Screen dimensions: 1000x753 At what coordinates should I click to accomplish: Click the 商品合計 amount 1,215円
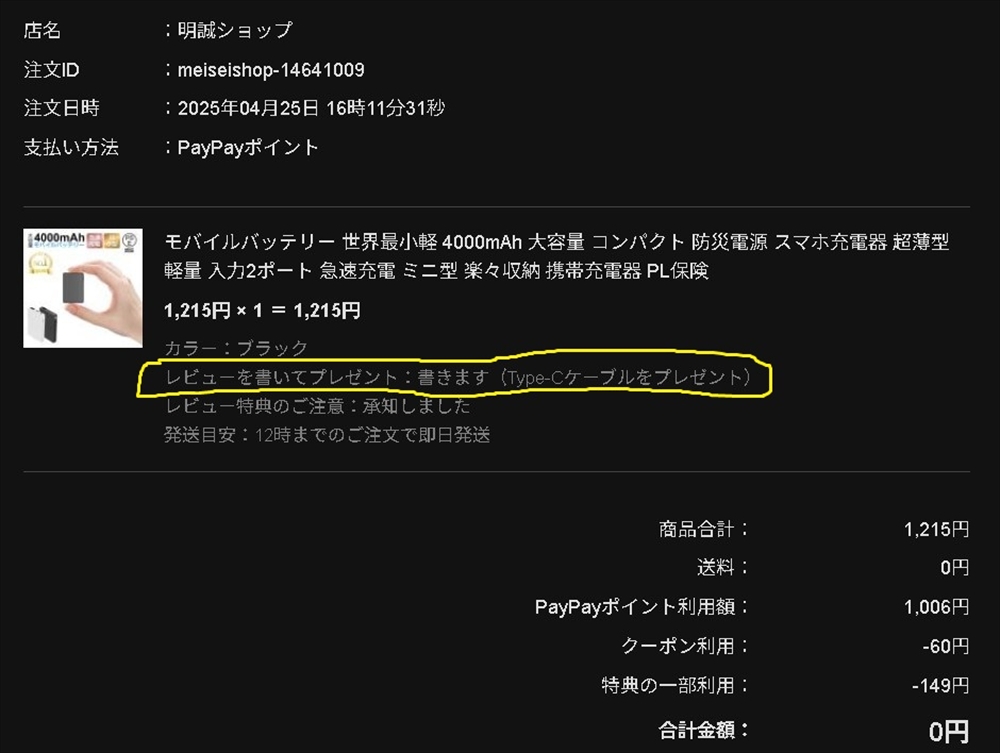[x=936, y=529]
